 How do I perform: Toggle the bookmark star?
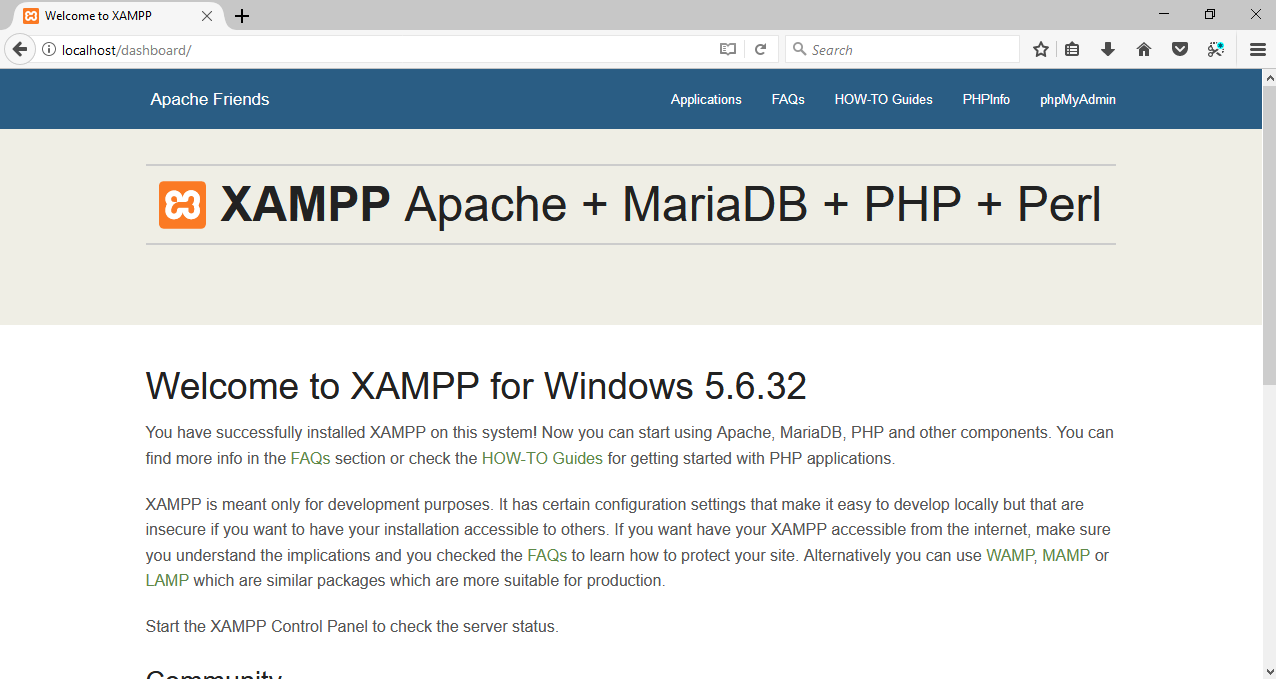[1040, 48]
